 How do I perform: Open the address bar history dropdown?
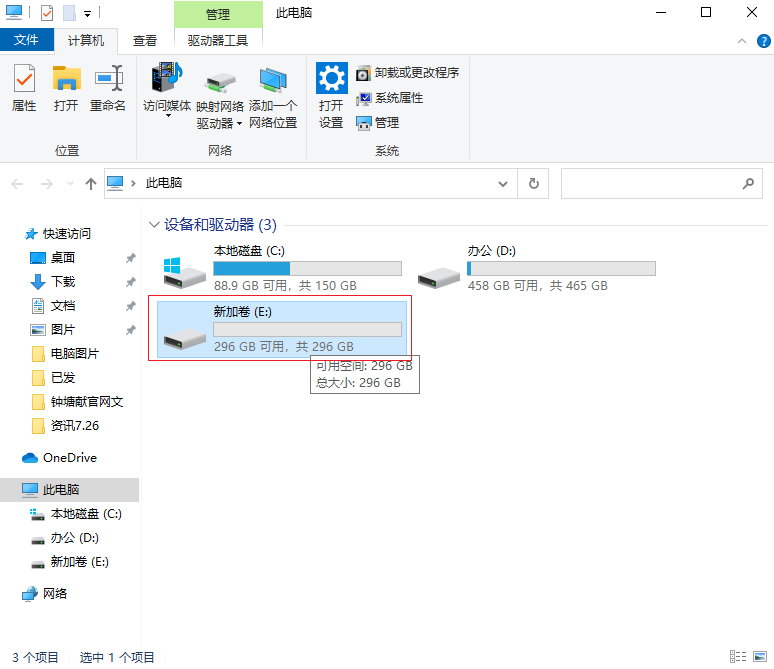pyautogui.click(x=503, y=184)
